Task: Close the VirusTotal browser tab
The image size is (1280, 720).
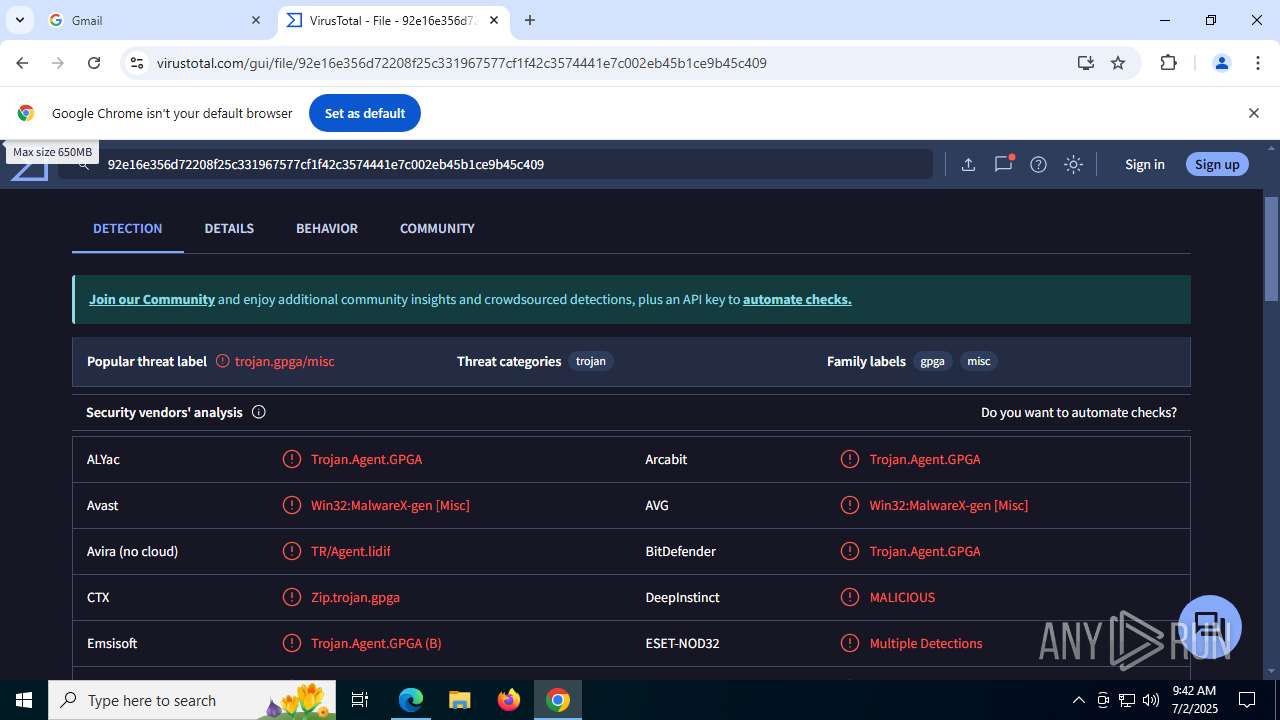Action: tap(494, 20)
